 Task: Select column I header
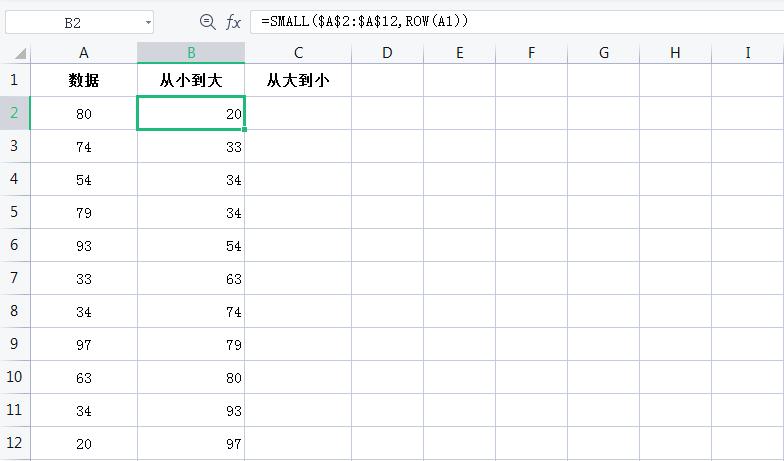coord(748,53)
